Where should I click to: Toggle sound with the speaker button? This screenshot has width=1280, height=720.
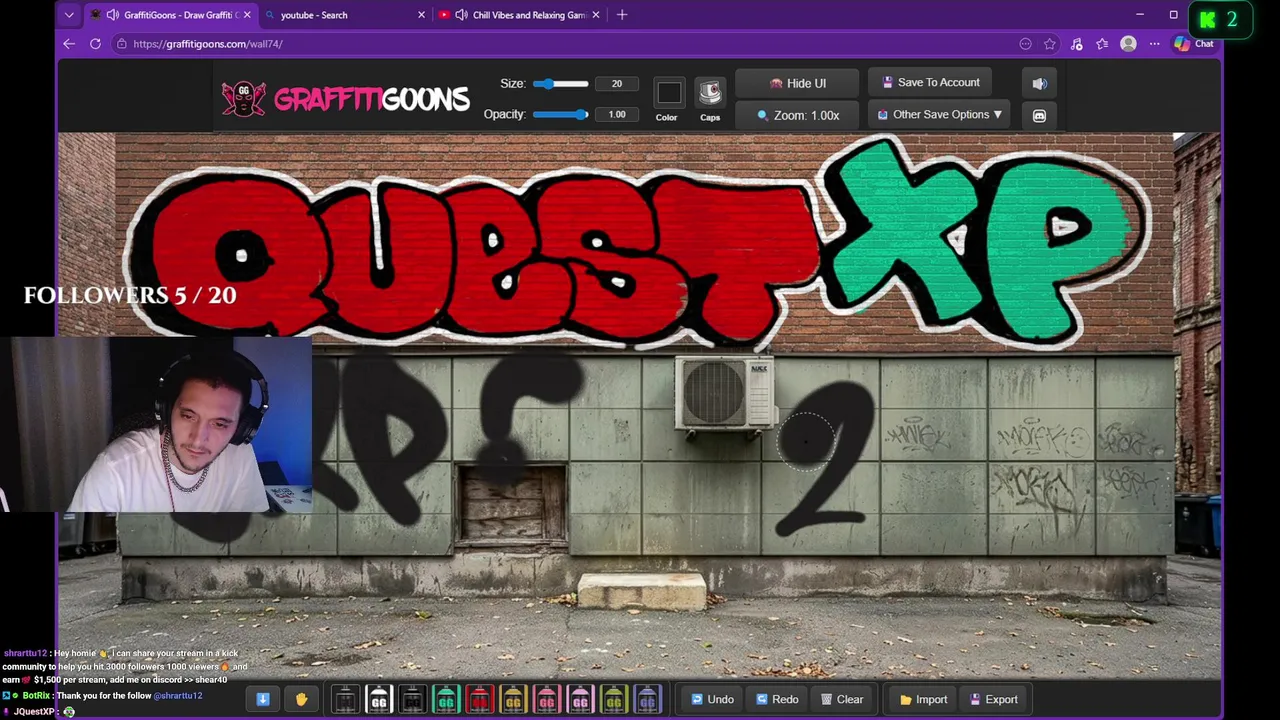(1039, 83)
